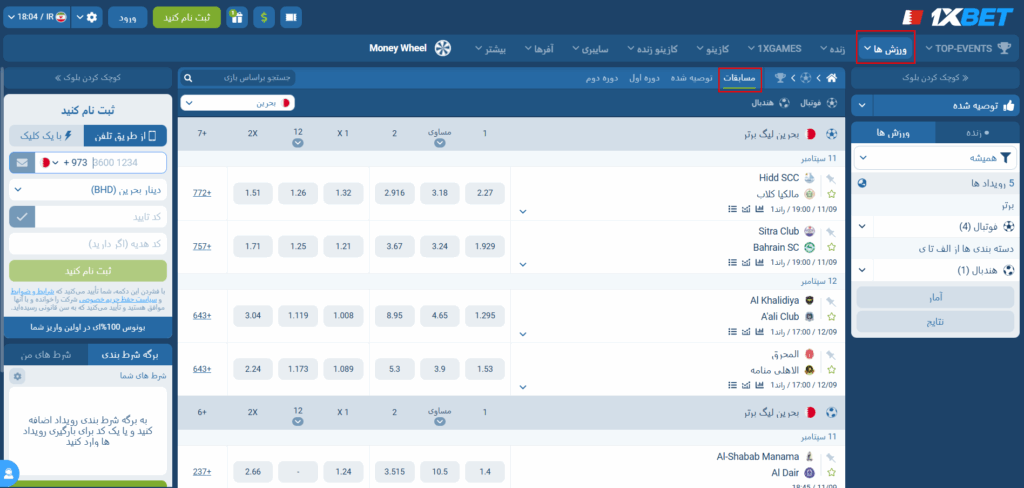Click the ticket-shaped icon beside the dollar button
The image size is (1024, 488).
pyautogui.click(x=291, y=18)
